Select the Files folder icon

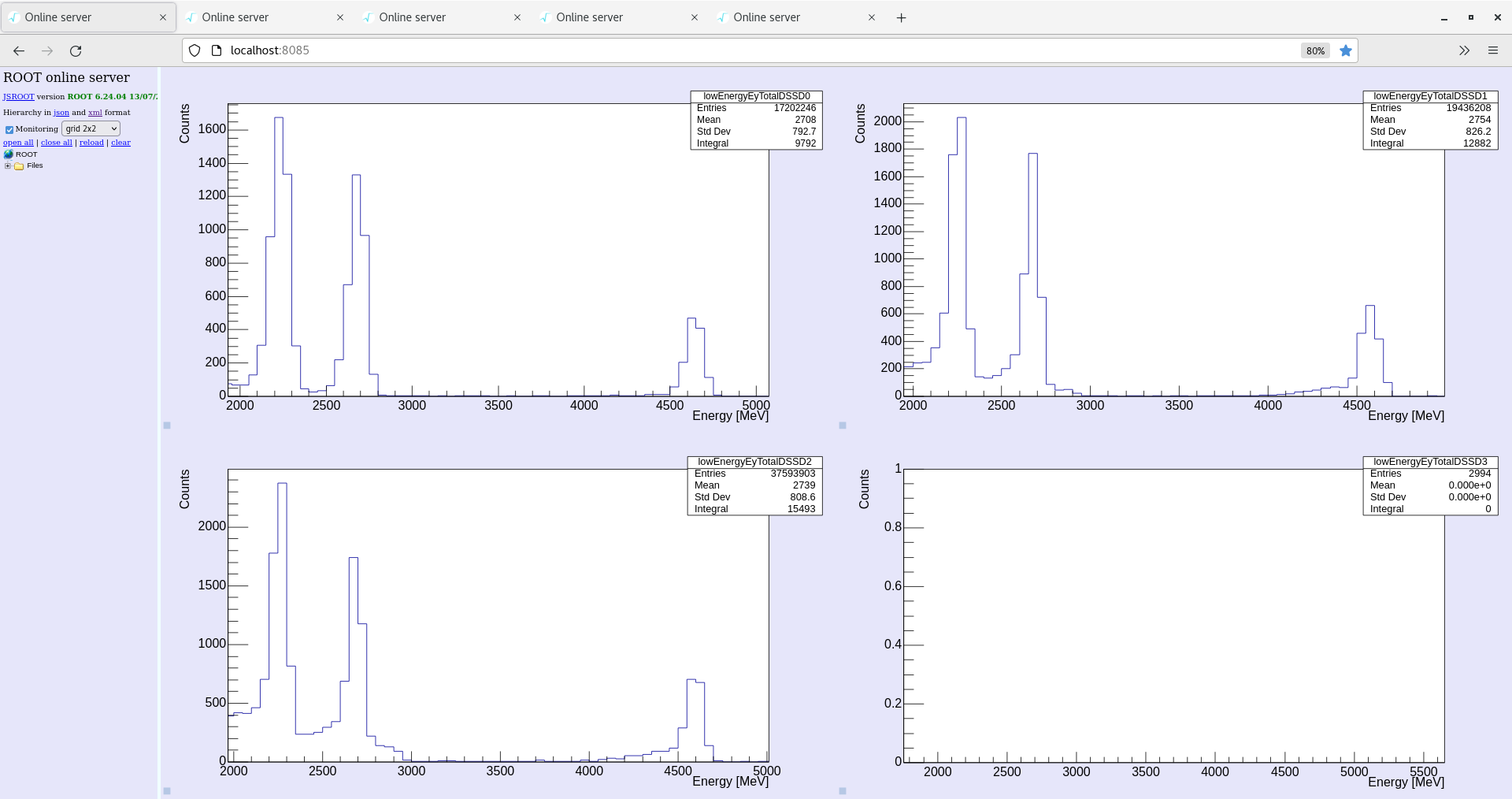point(20,165)
